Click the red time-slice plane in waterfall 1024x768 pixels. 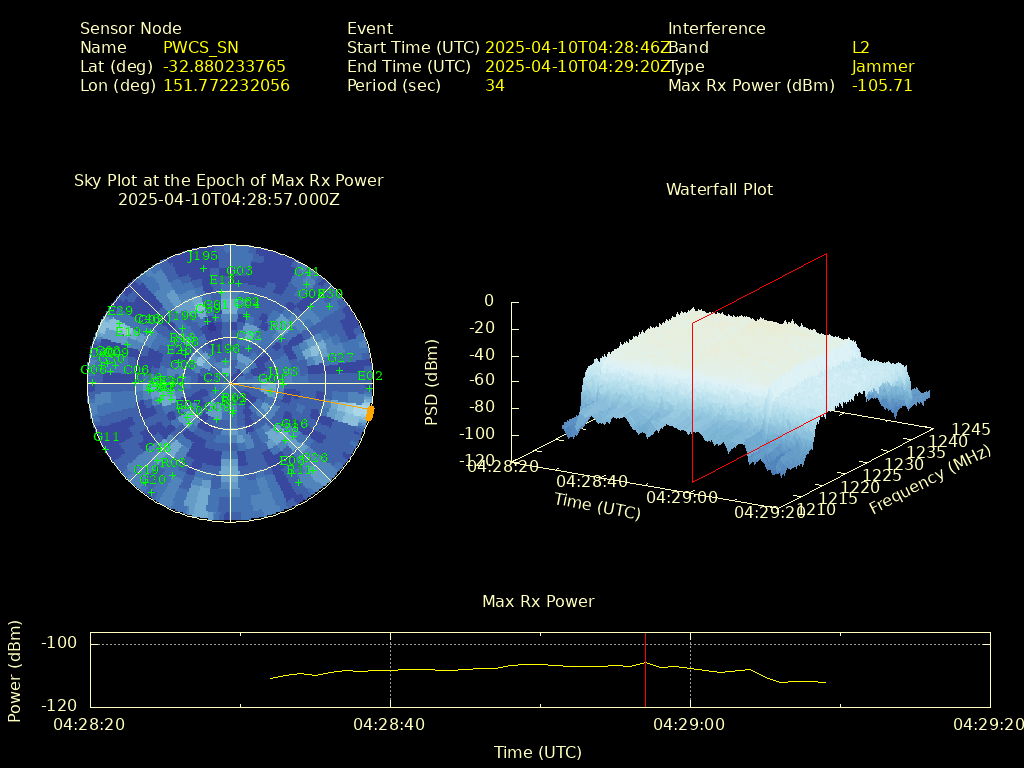coord(760,370)
